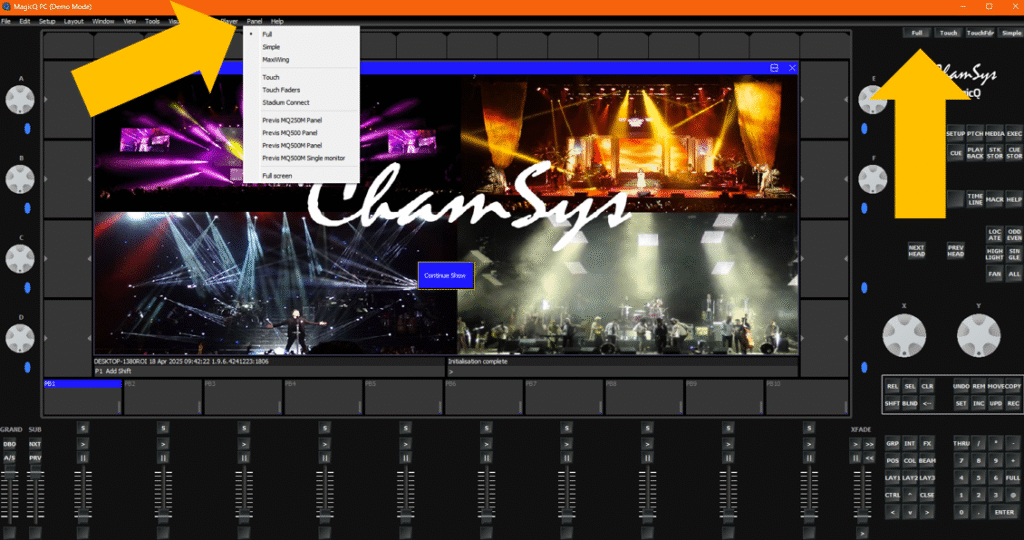Hit the REC record key
Viewport: 1024px width, 540px height.
pyautogui.click(x=1014, y=404)
